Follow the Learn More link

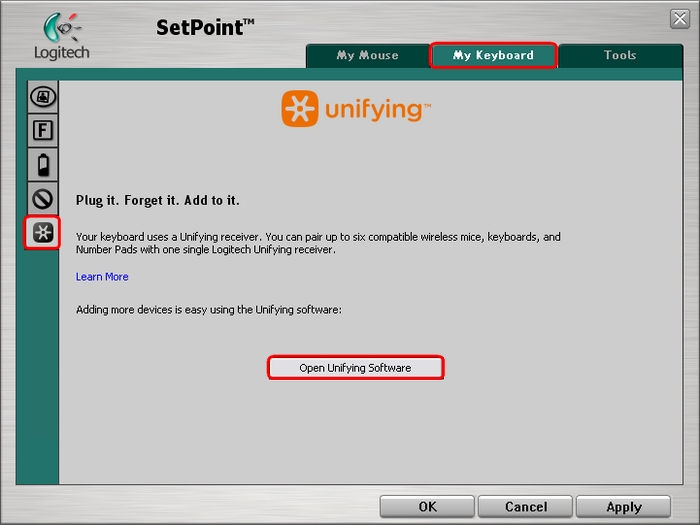tap(102, 277)
